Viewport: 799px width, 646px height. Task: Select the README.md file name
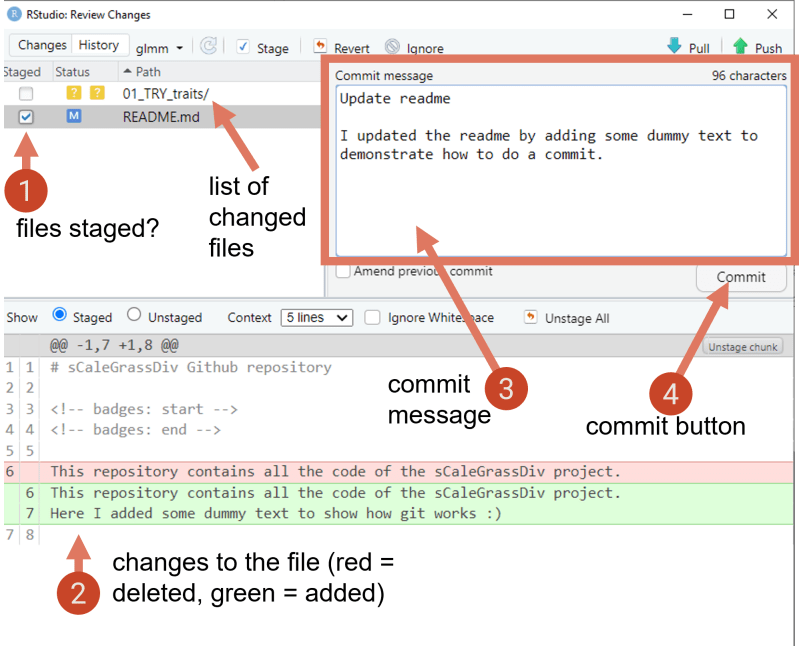(x=161, y=117)
